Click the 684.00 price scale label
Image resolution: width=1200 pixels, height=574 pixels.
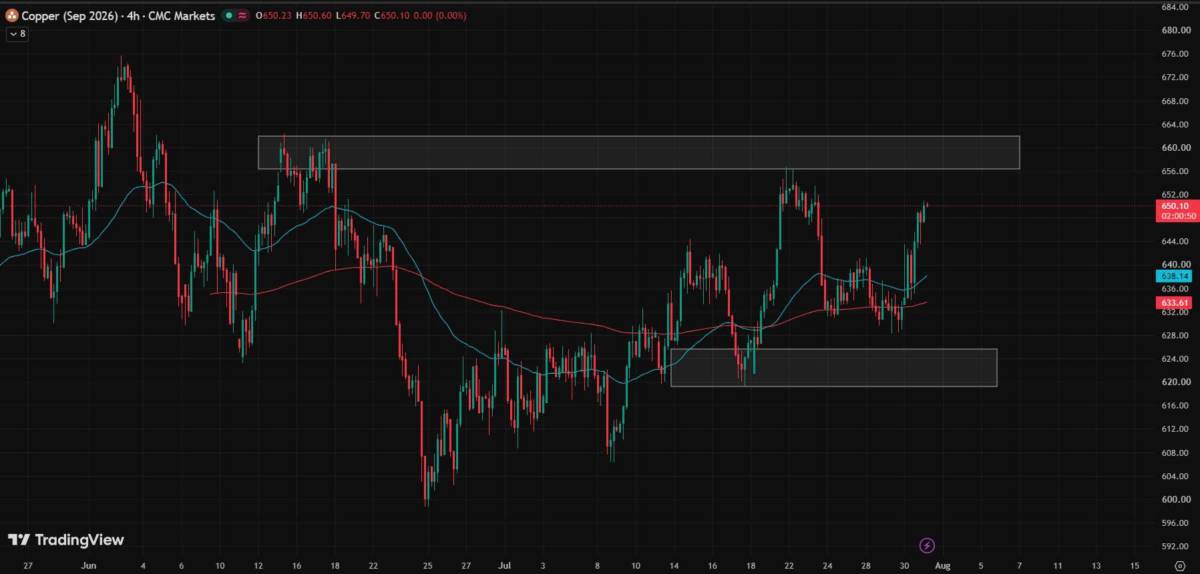tap(1174, 7)
